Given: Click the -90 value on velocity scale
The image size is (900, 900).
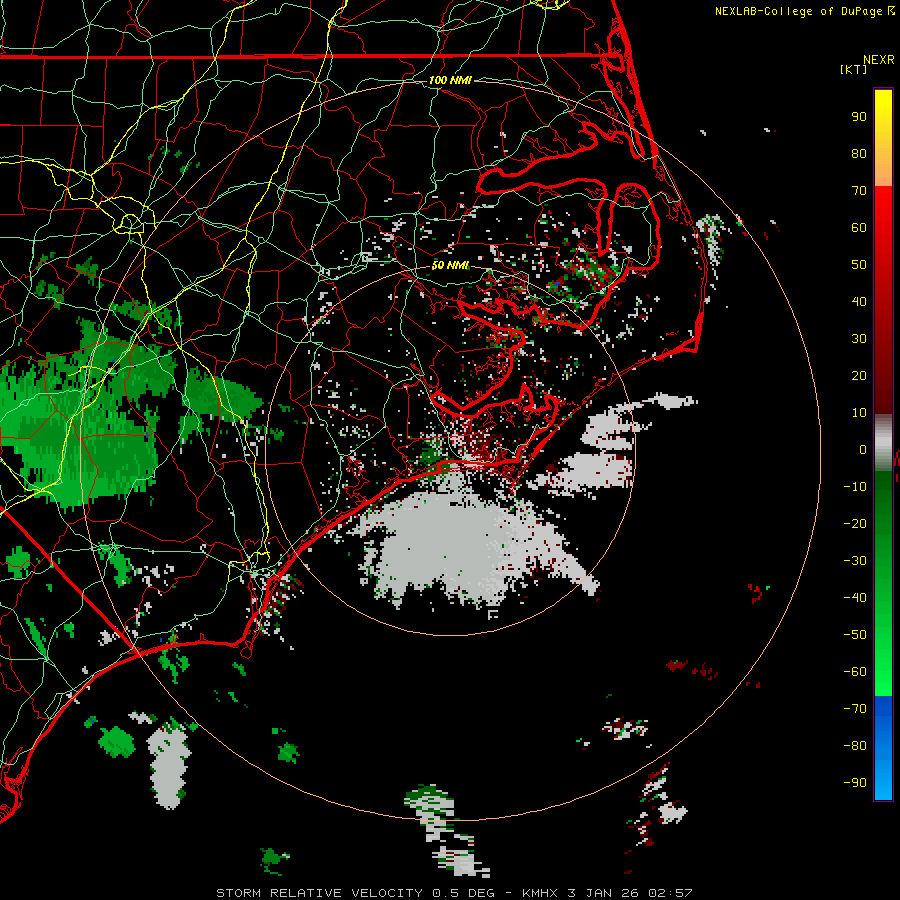Looking at the screenshot, I should point(855,782).
